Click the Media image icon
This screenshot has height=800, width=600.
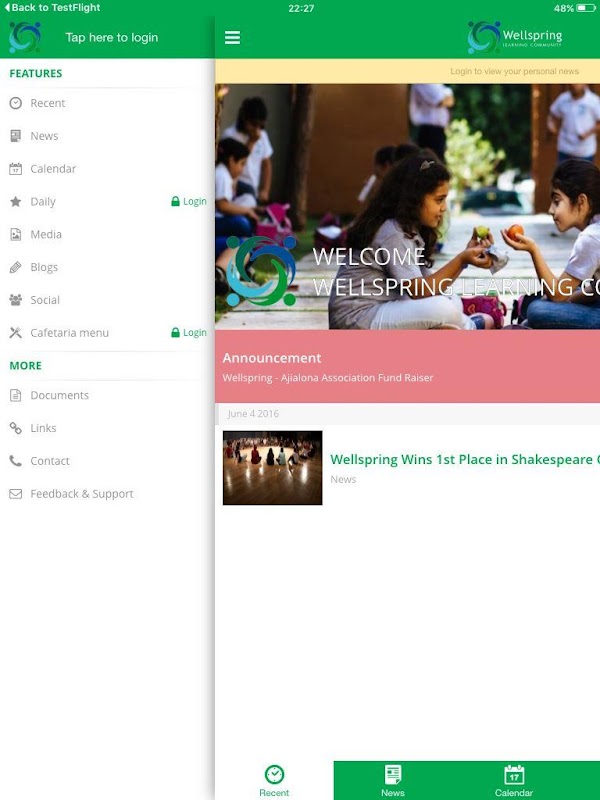point(16,234)
